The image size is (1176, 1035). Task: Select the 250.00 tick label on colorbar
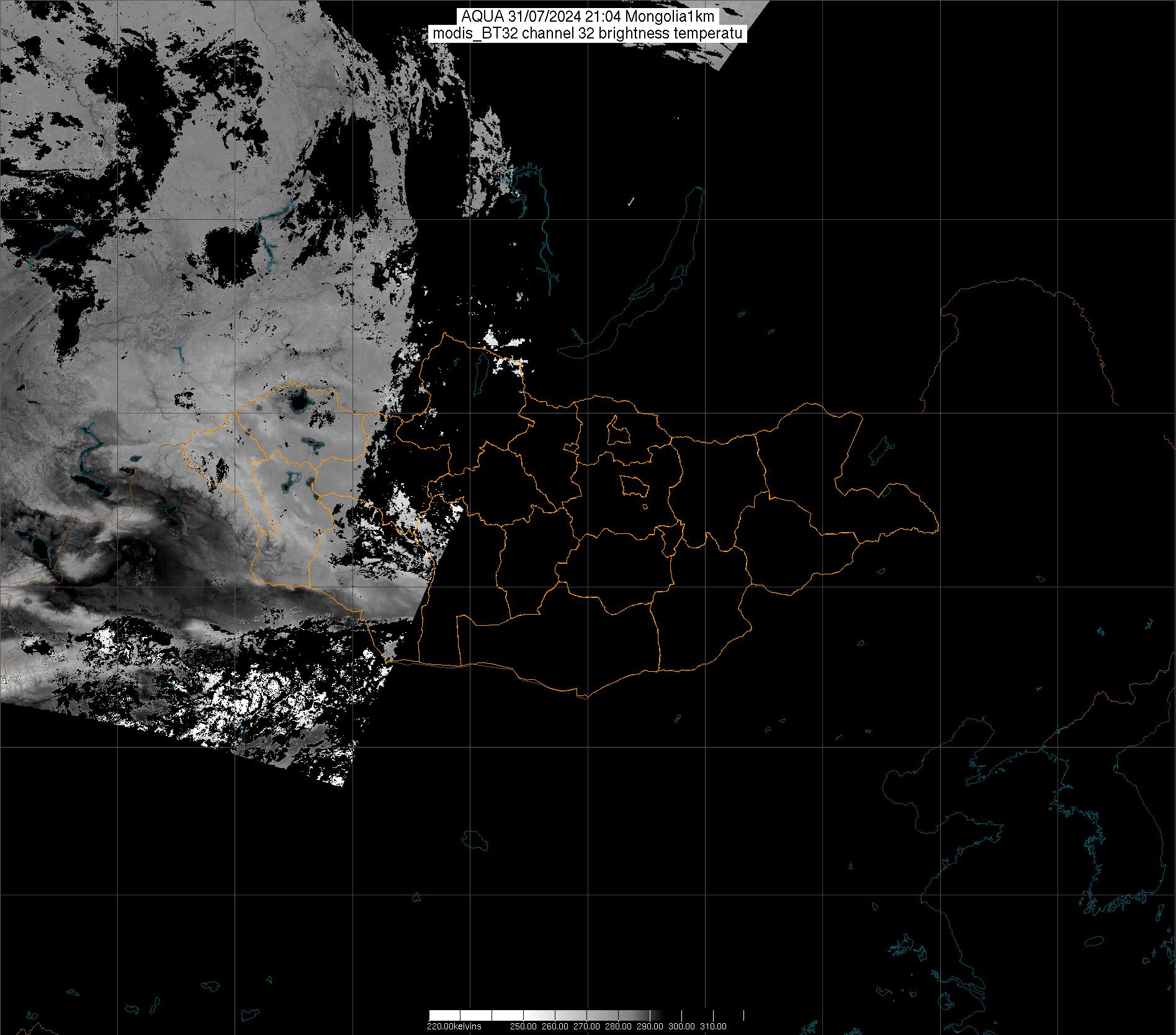point(523,1026)
